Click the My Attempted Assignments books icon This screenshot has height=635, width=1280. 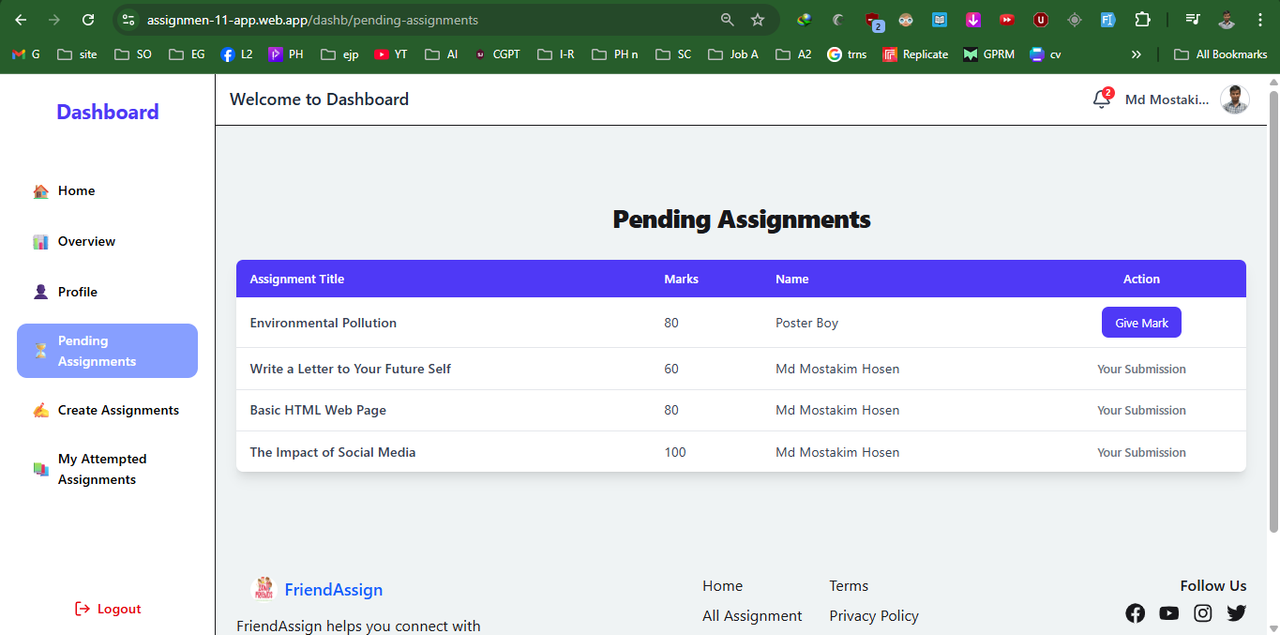click(41, 469)
